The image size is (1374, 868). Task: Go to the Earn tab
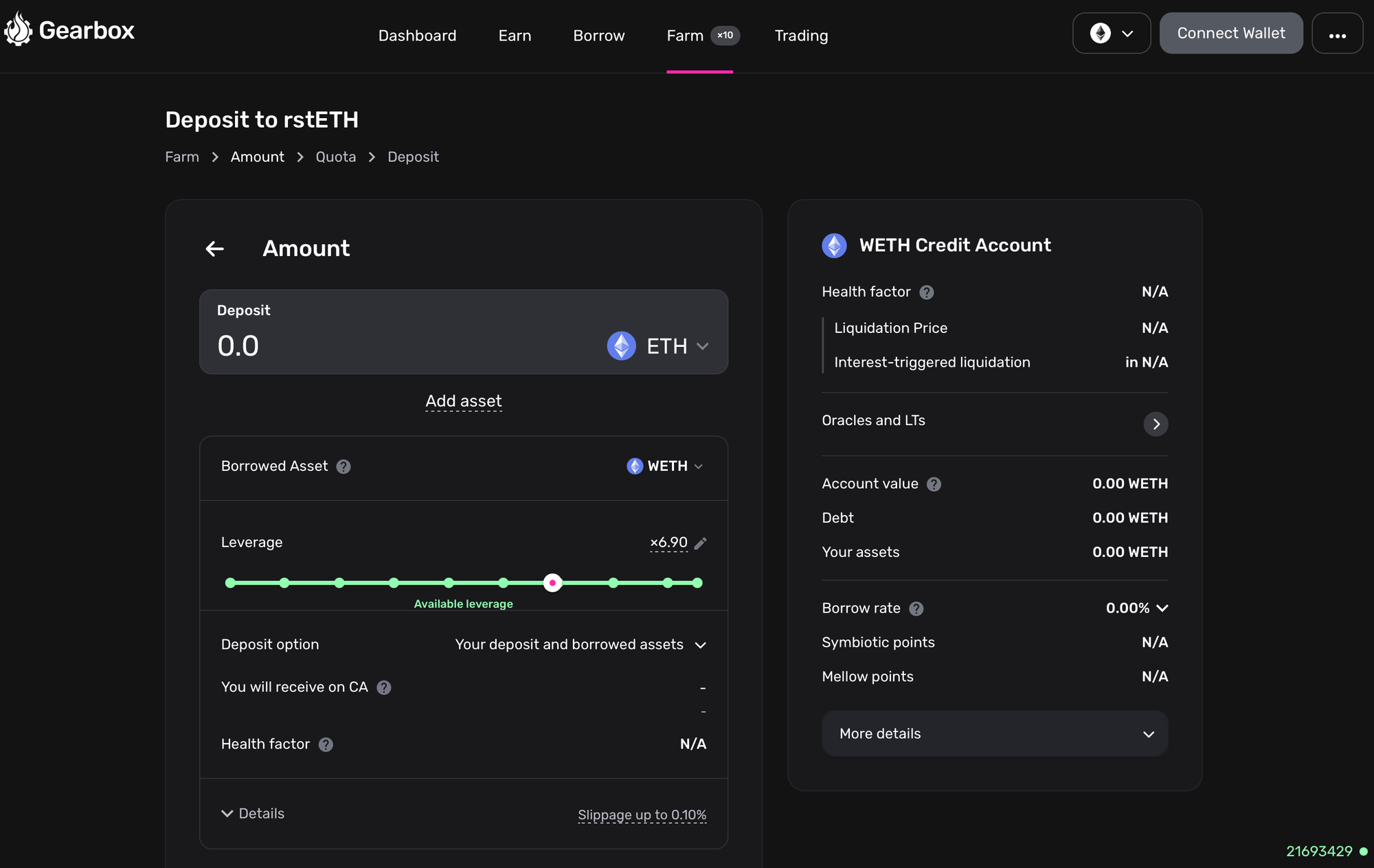coord(515,36)
